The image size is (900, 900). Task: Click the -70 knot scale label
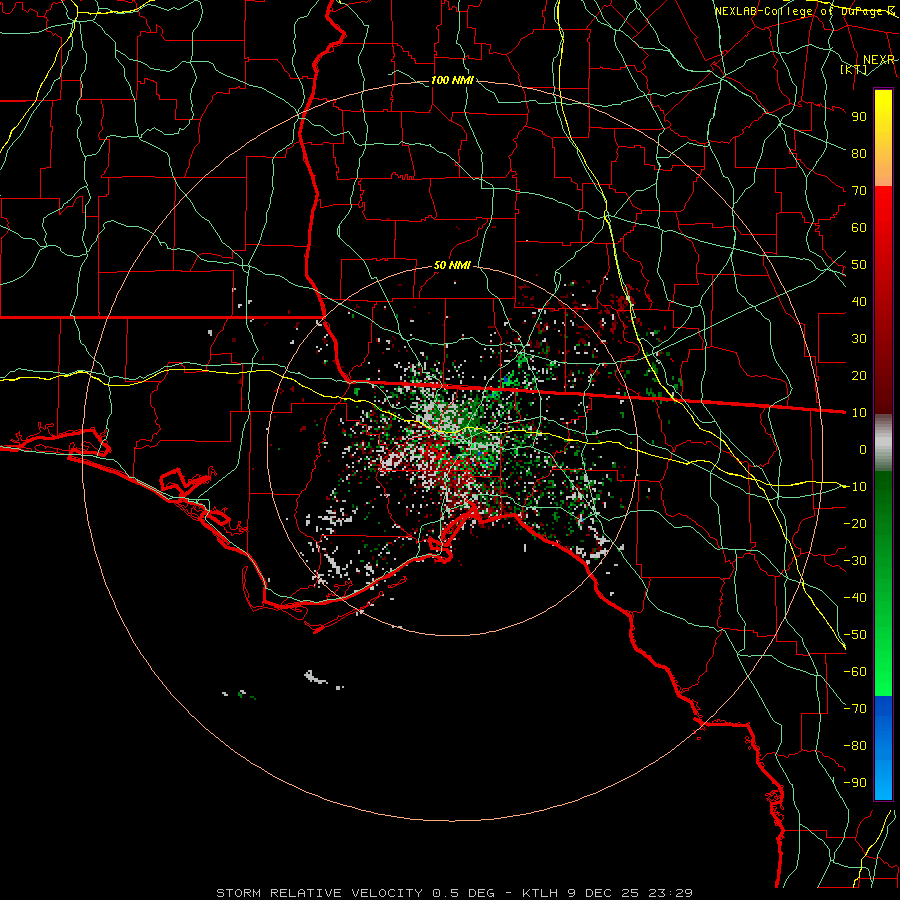point(855,709)
